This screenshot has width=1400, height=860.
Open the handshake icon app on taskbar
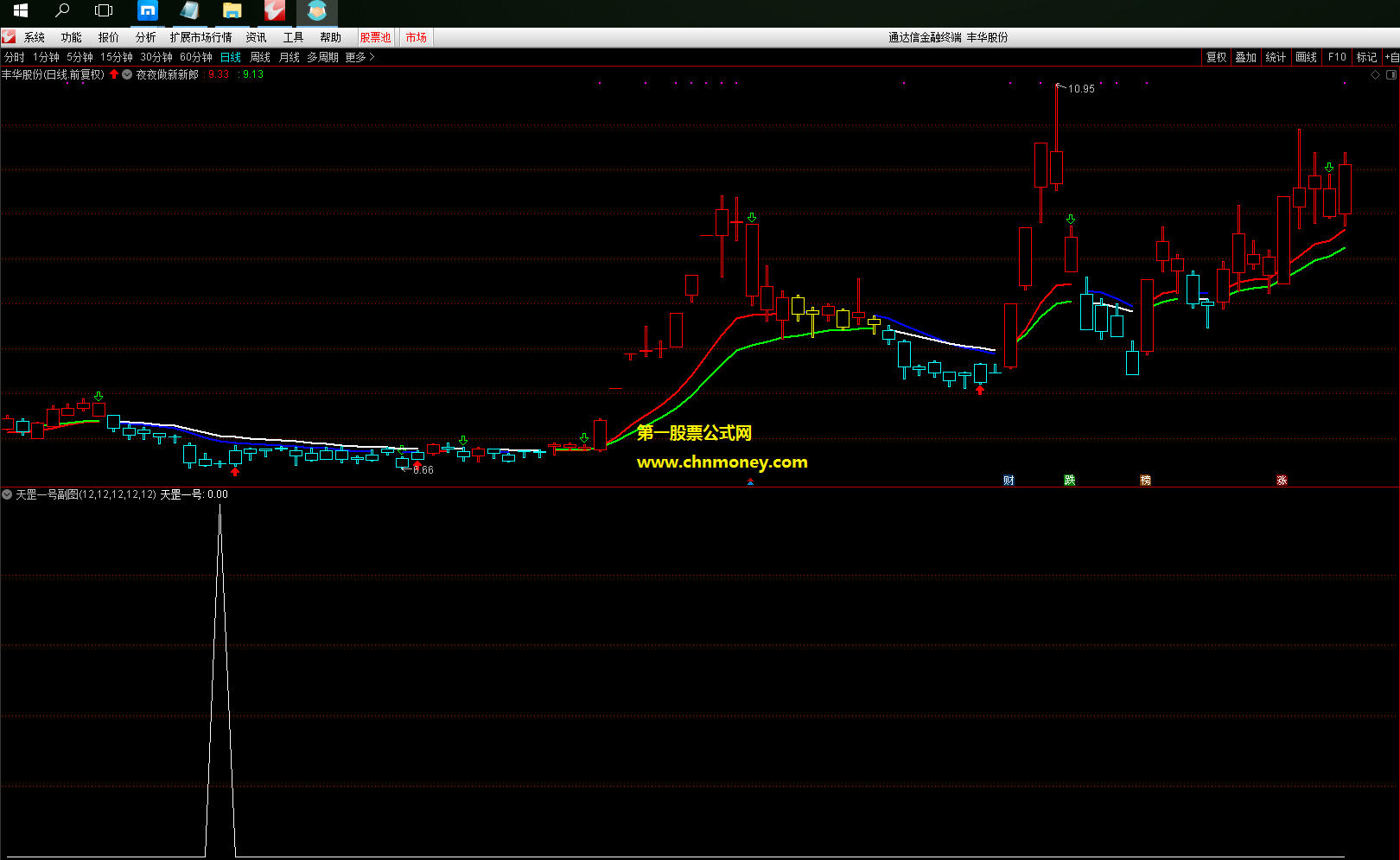pos(316,11)
